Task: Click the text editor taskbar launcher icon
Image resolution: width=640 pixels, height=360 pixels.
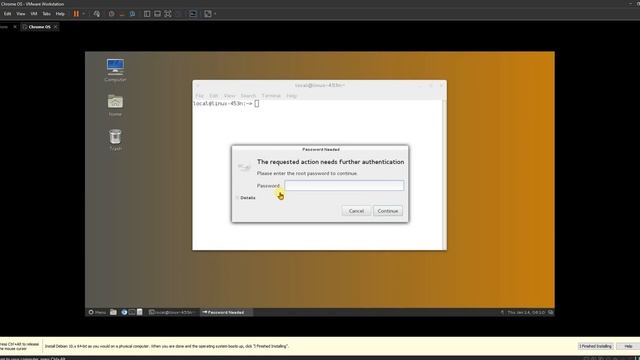Action: (140, 312)
